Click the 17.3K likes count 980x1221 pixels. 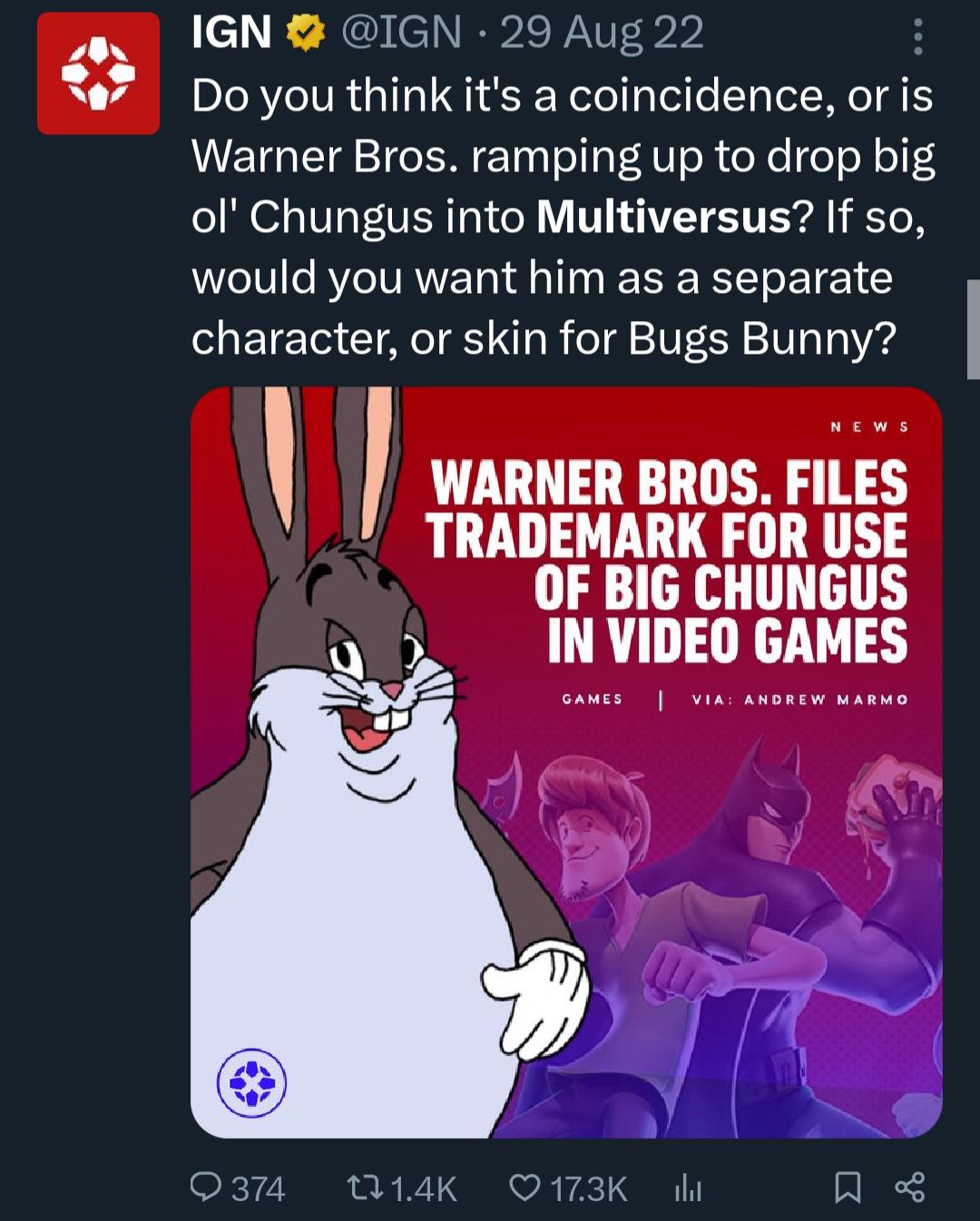pos(589,1188)
